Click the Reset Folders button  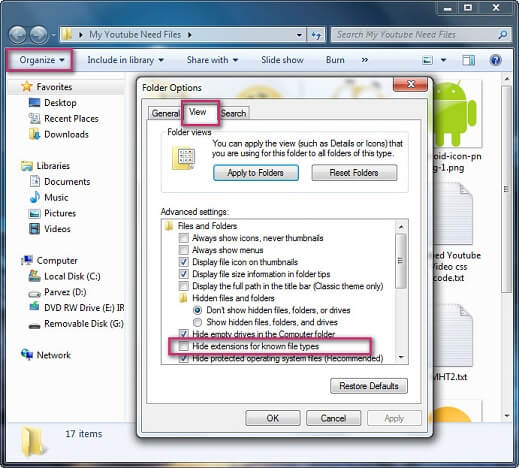354,173
